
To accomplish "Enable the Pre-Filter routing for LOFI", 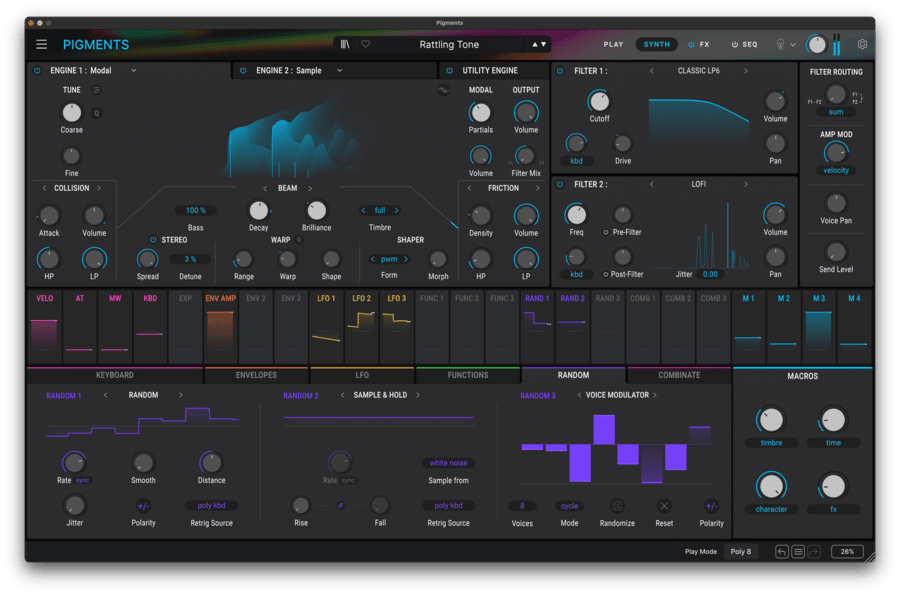I will [604, 231].
